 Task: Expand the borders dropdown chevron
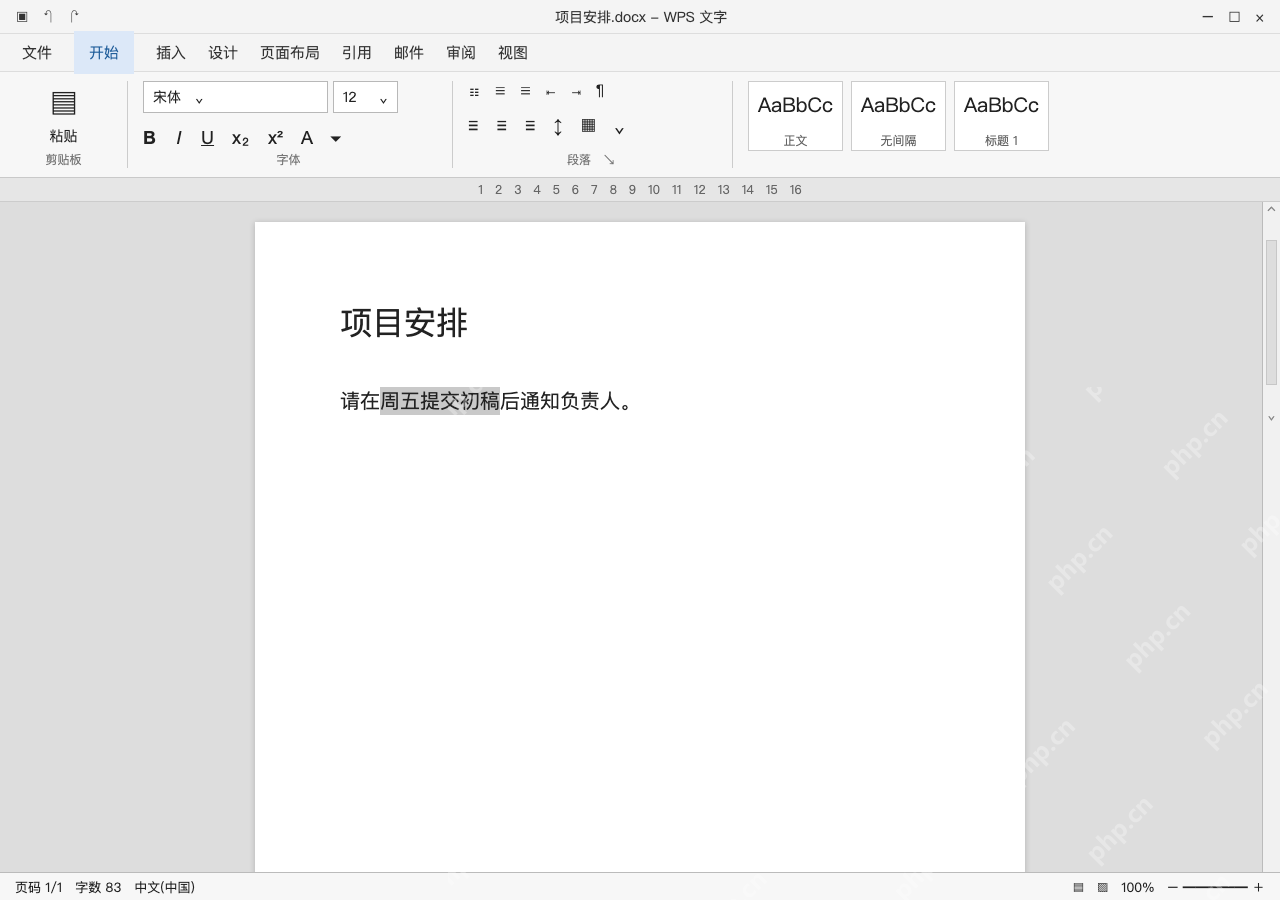(619, 130)
